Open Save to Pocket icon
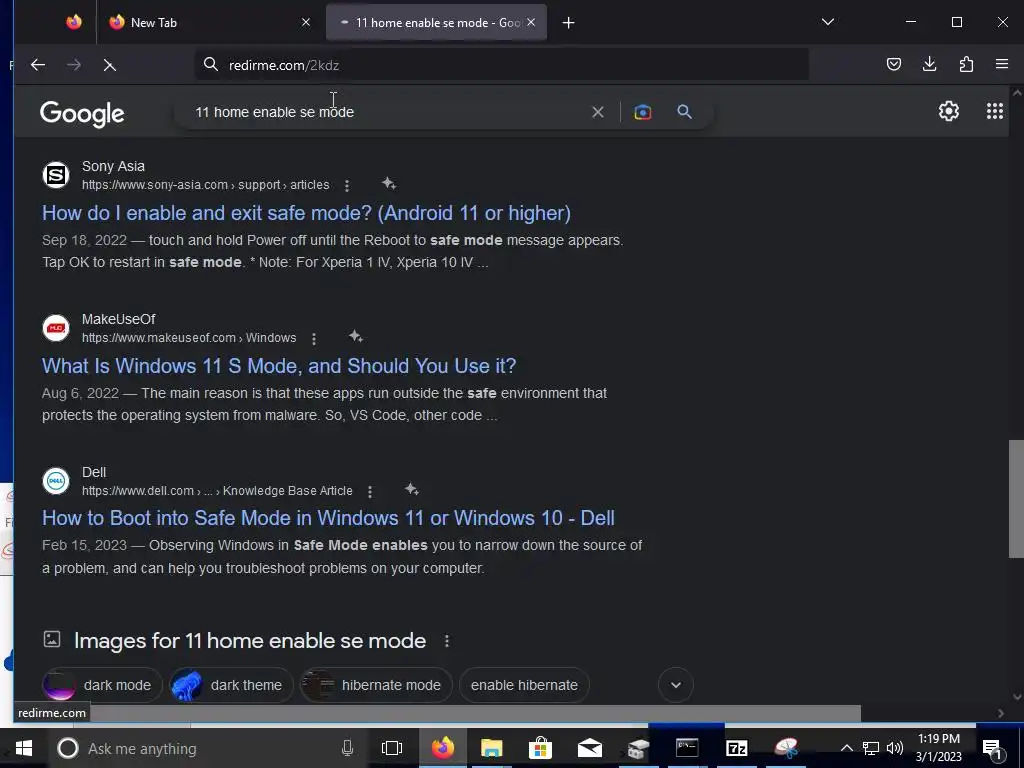Viewport: 1024px width, 768px height. [893, 64]
